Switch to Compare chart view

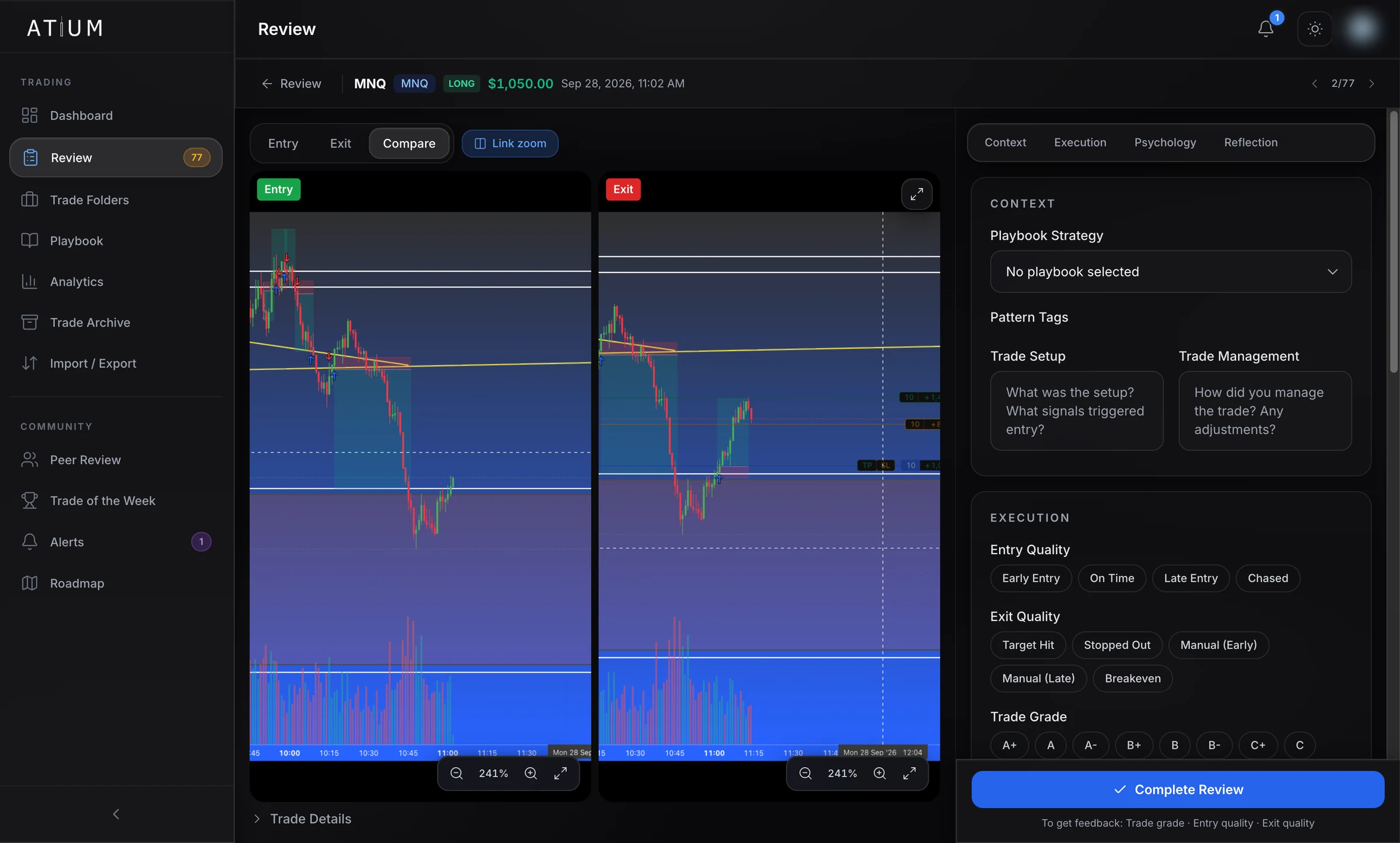409,144
